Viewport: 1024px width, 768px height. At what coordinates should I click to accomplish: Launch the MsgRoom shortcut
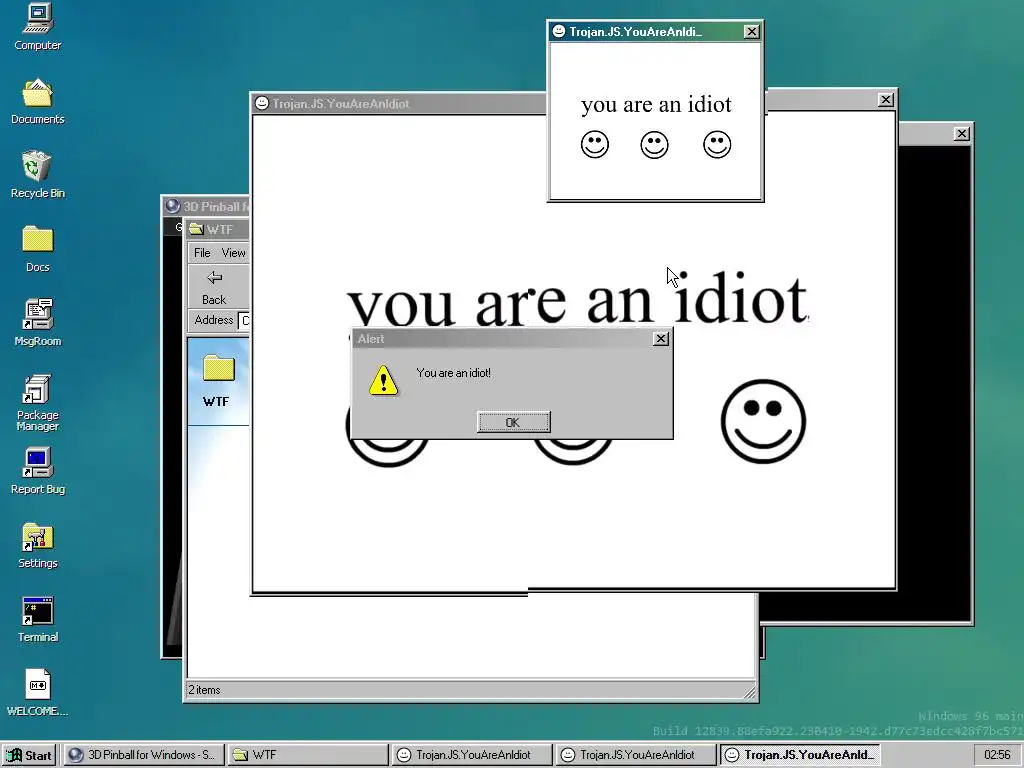[x=37, y=323]
